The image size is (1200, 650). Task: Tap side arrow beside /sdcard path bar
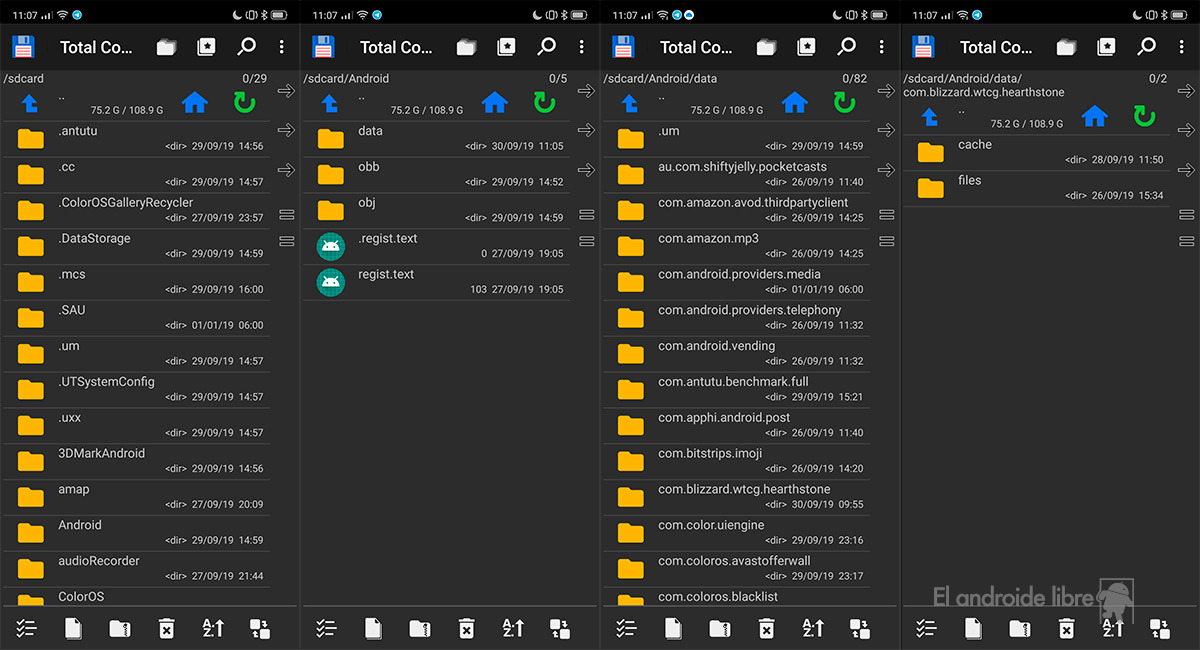pos(286,91)
